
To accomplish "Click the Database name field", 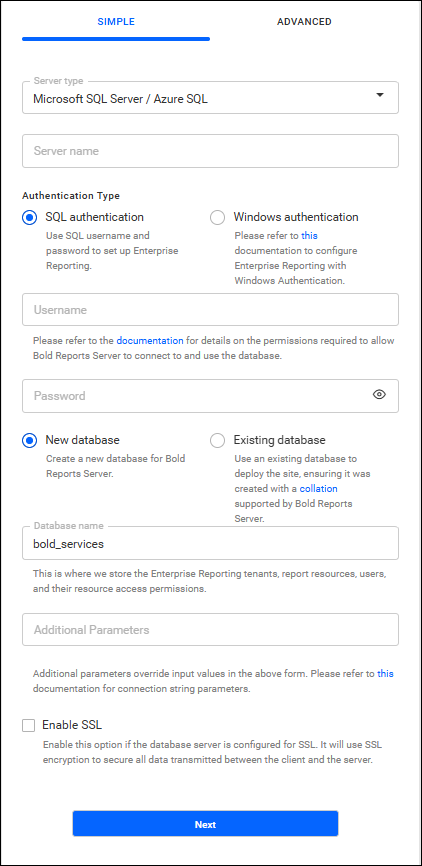I will click(210, 543).
